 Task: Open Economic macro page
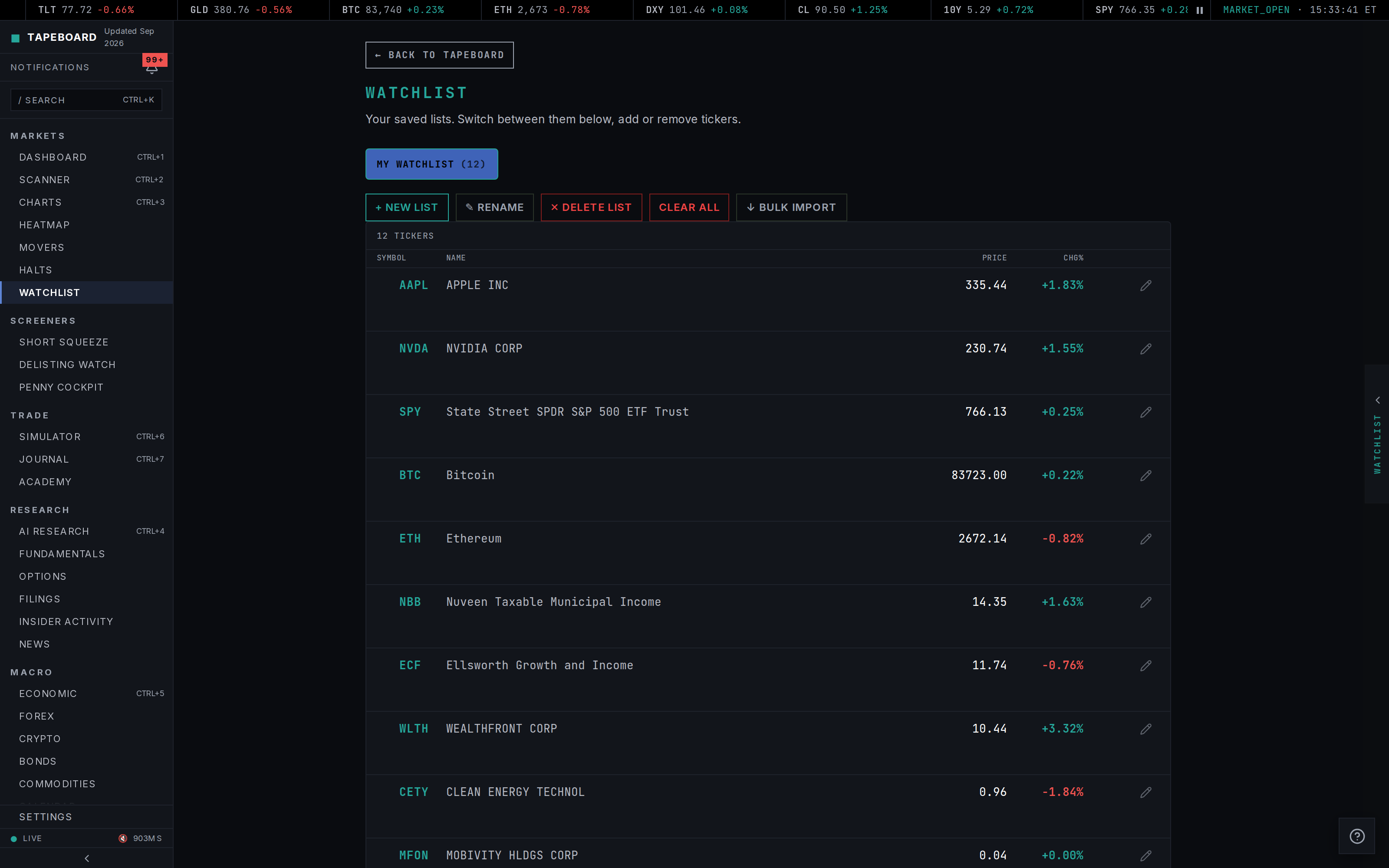click(x=87, y=694)
